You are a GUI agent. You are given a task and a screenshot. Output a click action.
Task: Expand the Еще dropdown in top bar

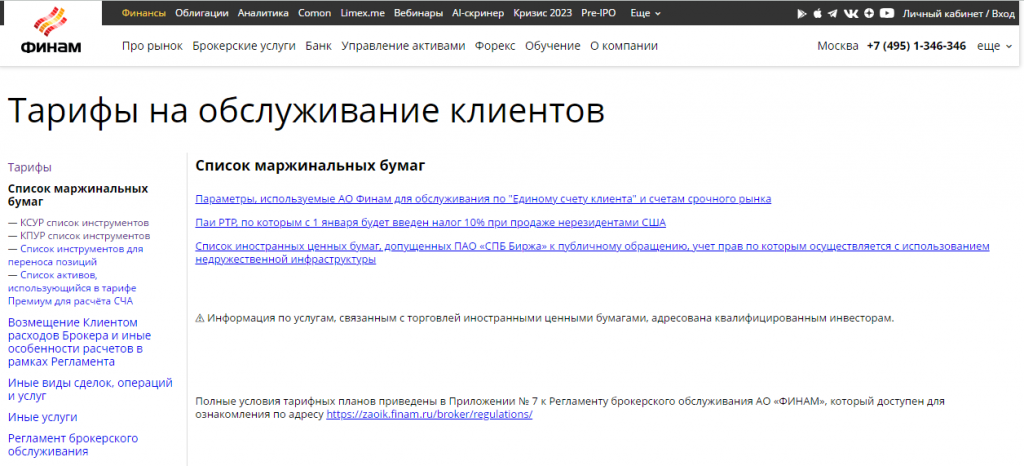click(645, 13)
